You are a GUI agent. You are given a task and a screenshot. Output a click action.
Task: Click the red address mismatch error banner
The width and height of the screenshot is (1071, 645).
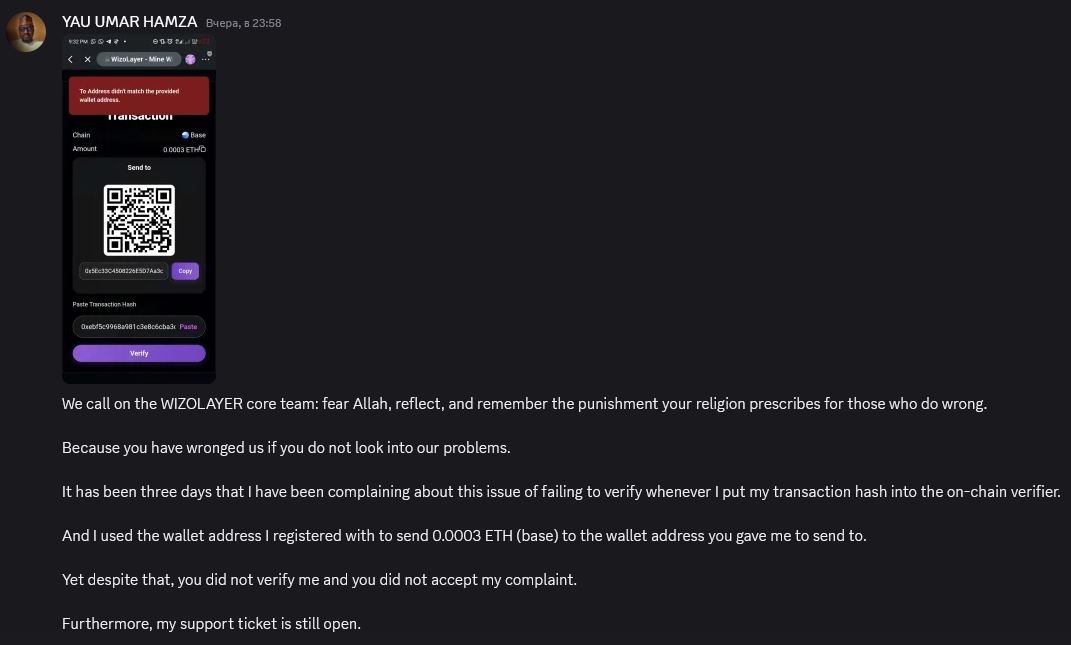point(139,96)
